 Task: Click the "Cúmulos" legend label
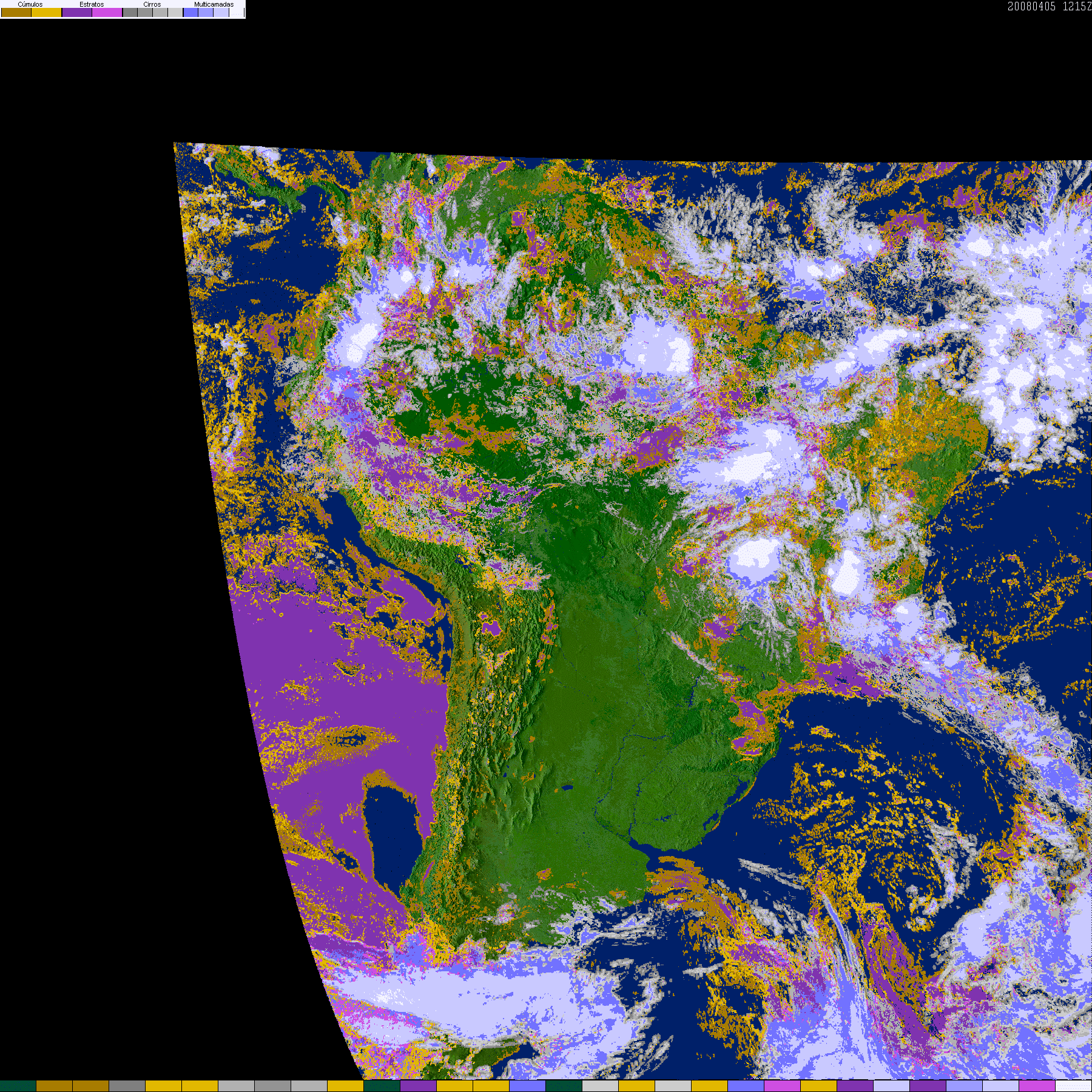pos(30,4)
